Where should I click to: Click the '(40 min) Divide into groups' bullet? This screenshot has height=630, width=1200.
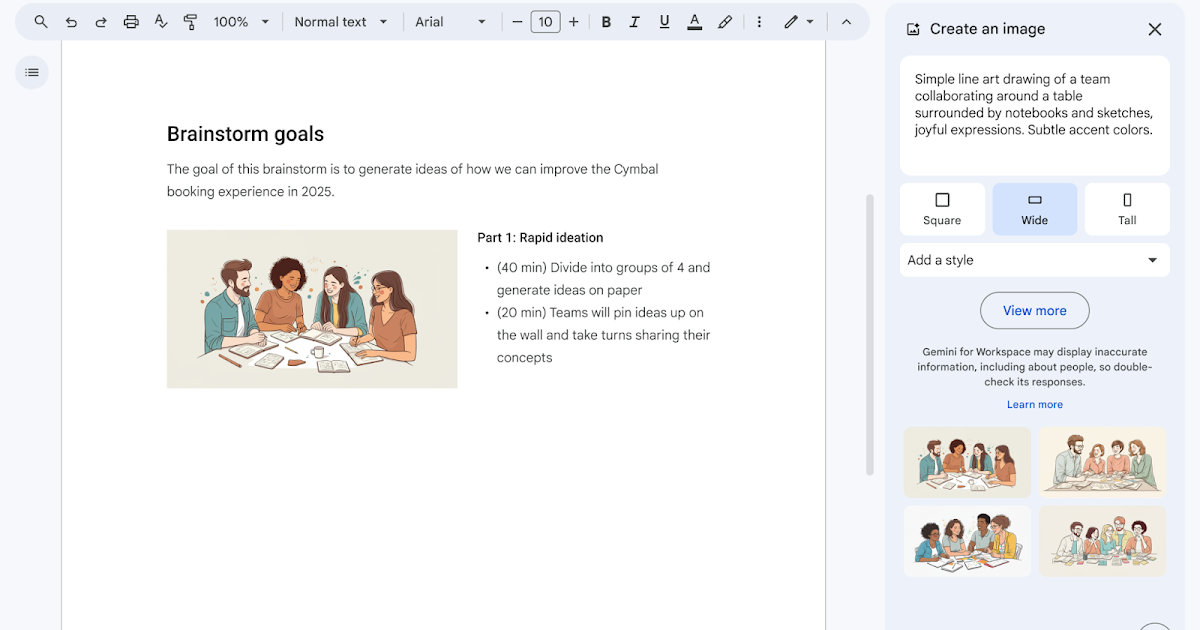pos(604,279)
